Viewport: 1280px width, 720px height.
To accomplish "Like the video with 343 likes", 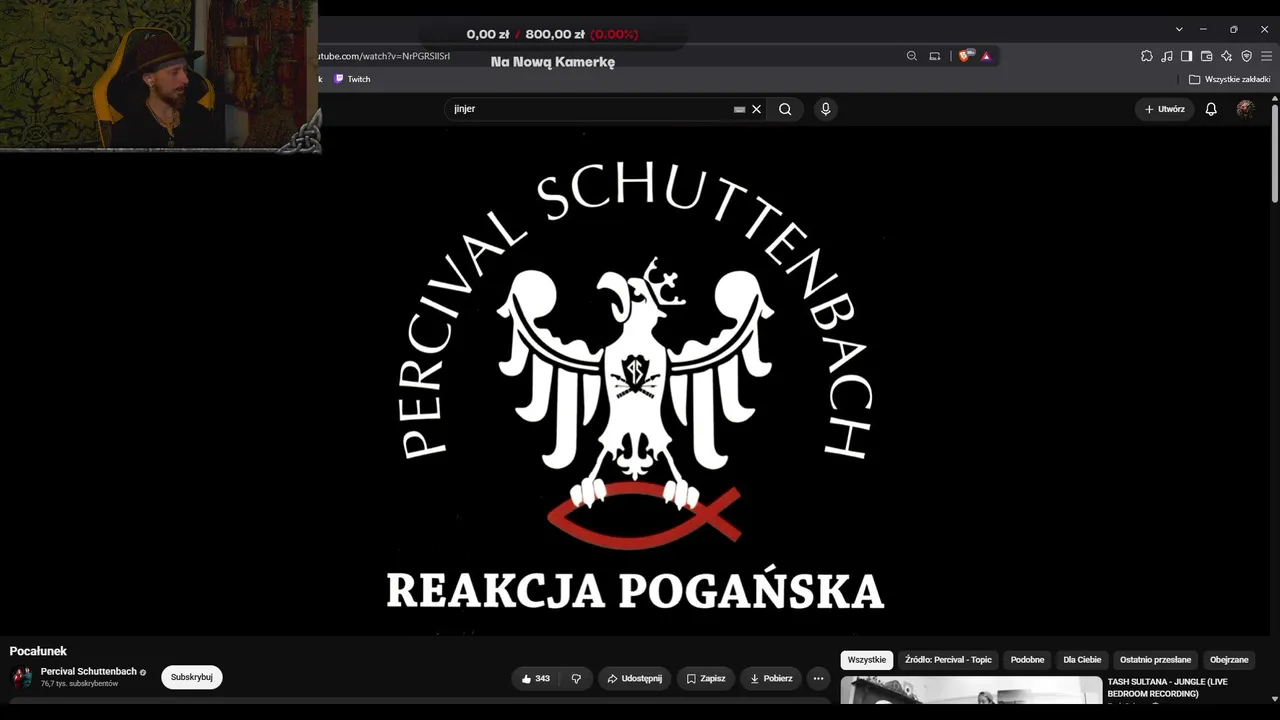I will point(536,678).
